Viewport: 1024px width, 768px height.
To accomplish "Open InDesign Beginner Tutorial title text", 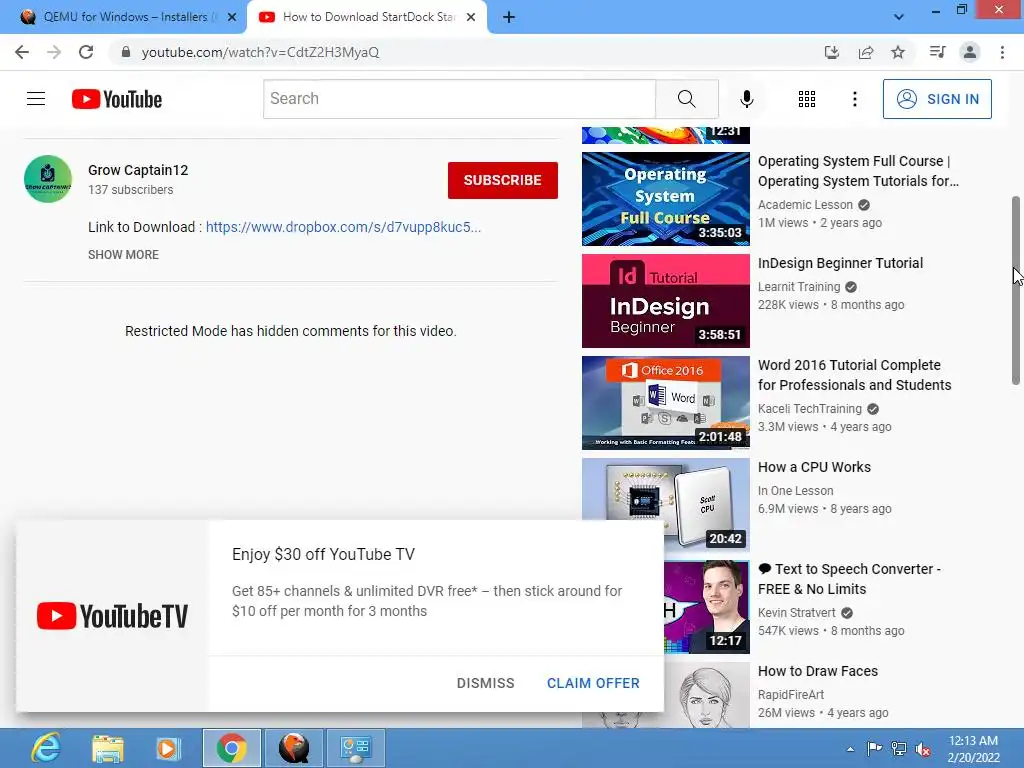I will [840, 263].
